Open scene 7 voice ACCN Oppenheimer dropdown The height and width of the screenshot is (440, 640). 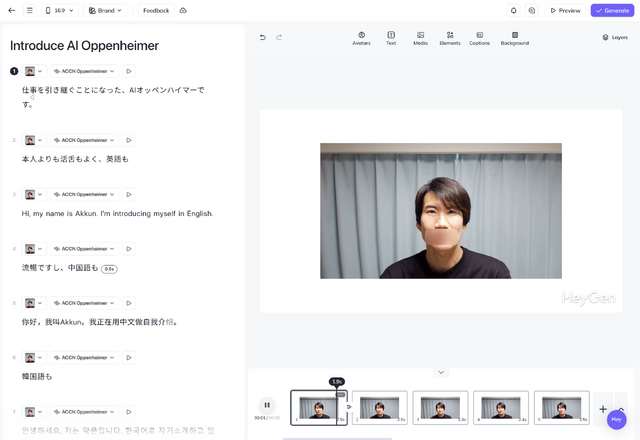[84, 412]
